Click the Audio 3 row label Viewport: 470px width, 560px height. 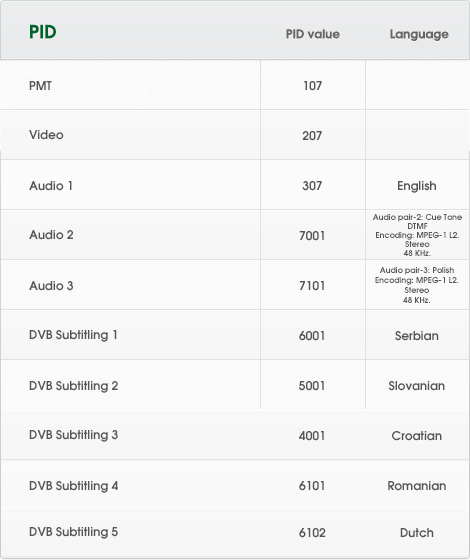[x=51, y=286]
